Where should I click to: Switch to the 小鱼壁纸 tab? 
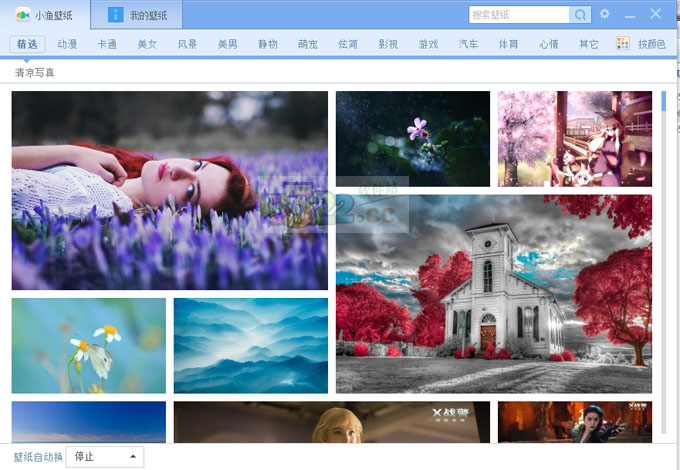click(x=45, y=15)
